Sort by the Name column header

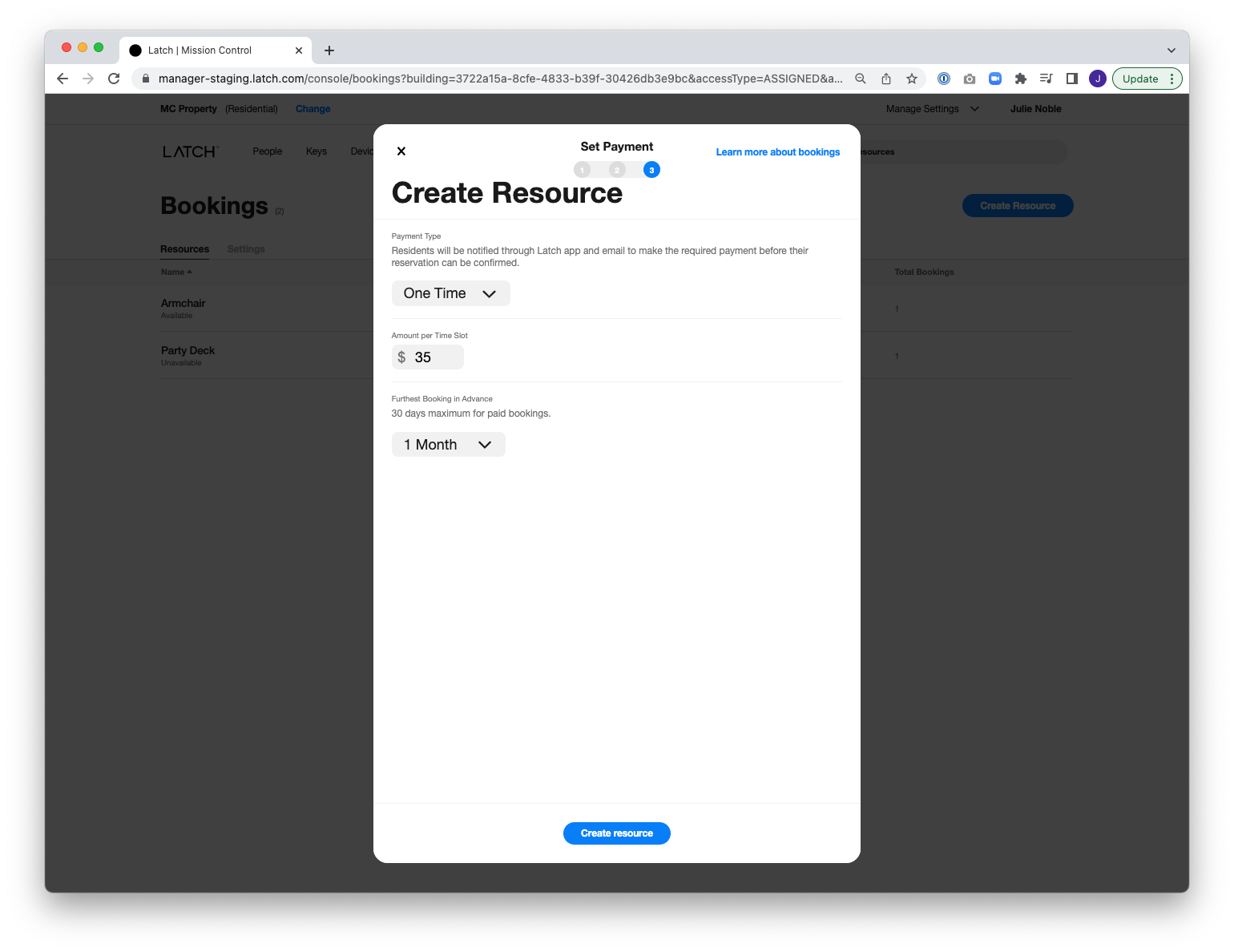pyautogui.click(x=176, y=272)
